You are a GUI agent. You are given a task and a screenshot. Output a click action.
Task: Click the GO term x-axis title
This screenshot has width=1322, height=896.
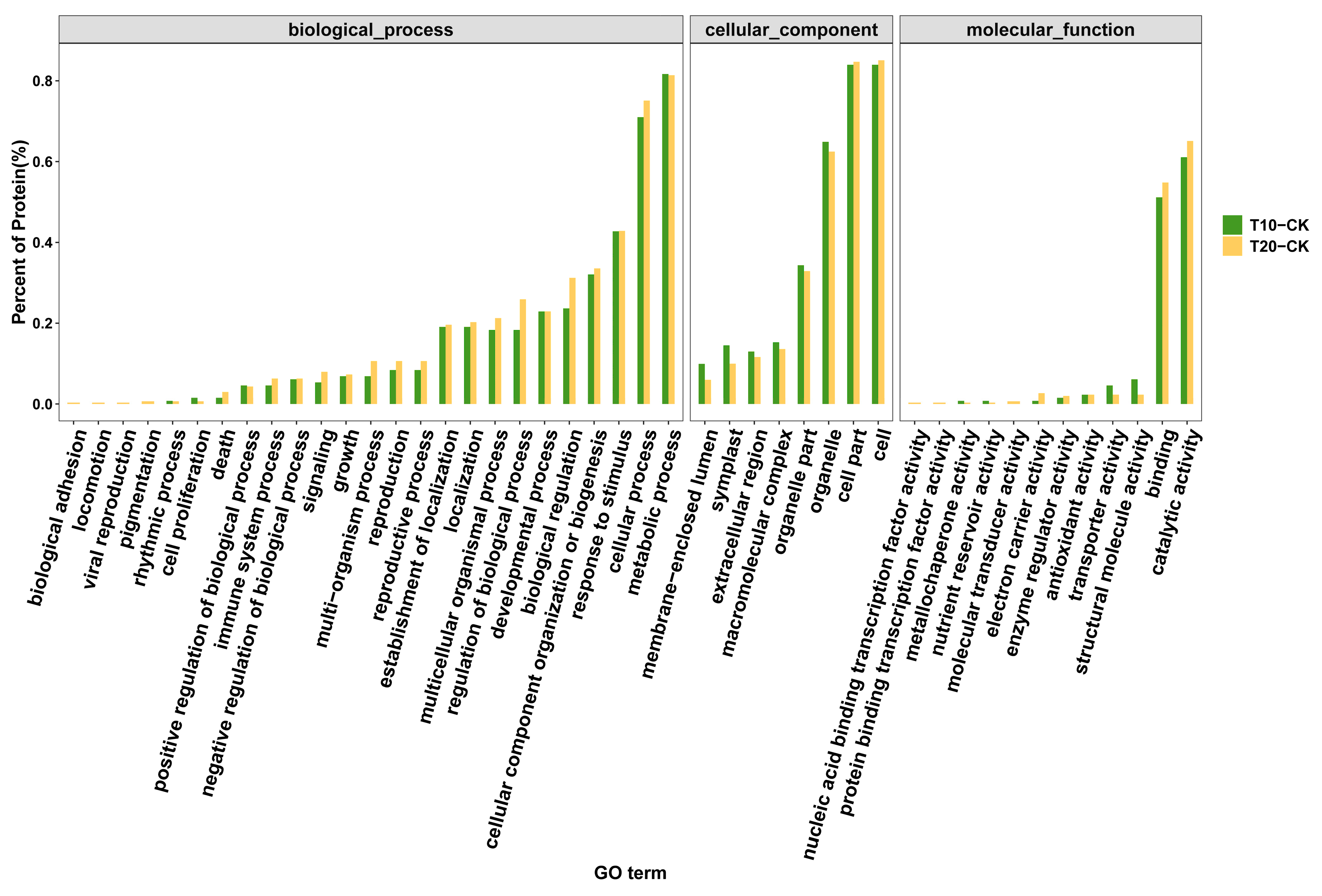(630, 873)
